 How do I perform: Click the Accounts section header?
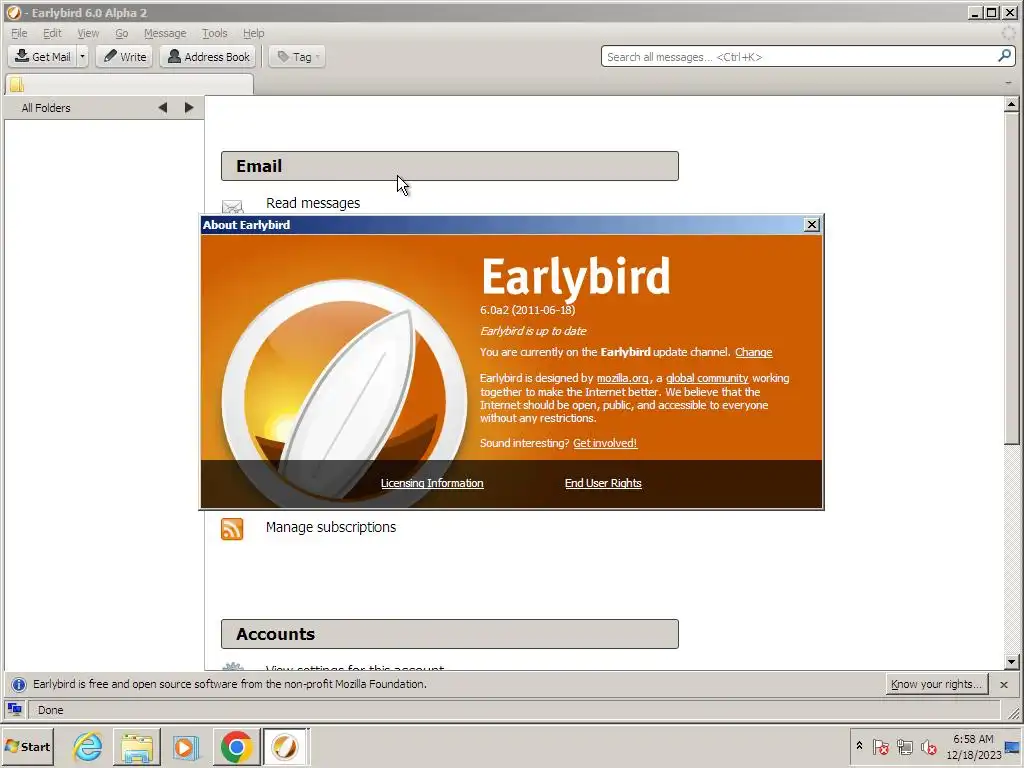[449, 634]
